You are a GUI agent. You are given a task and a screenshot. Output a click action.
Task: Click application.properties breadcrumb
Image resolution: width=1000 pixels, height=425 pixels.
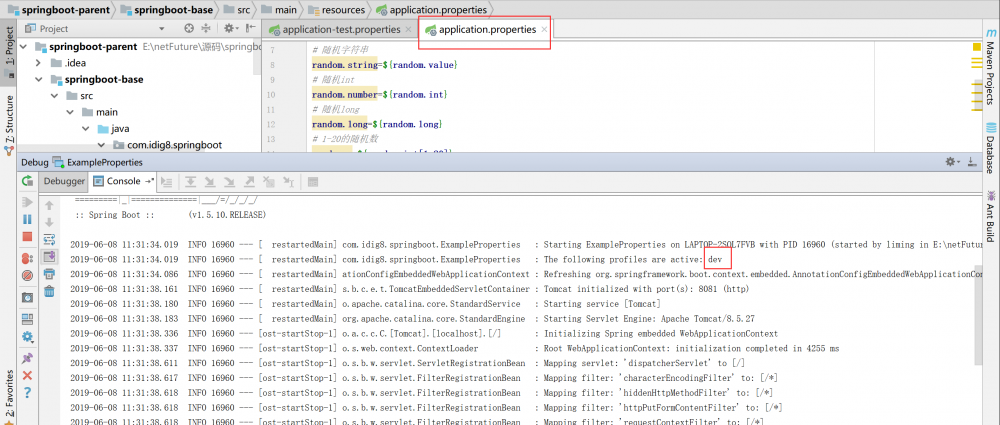[x=431, y=10]
